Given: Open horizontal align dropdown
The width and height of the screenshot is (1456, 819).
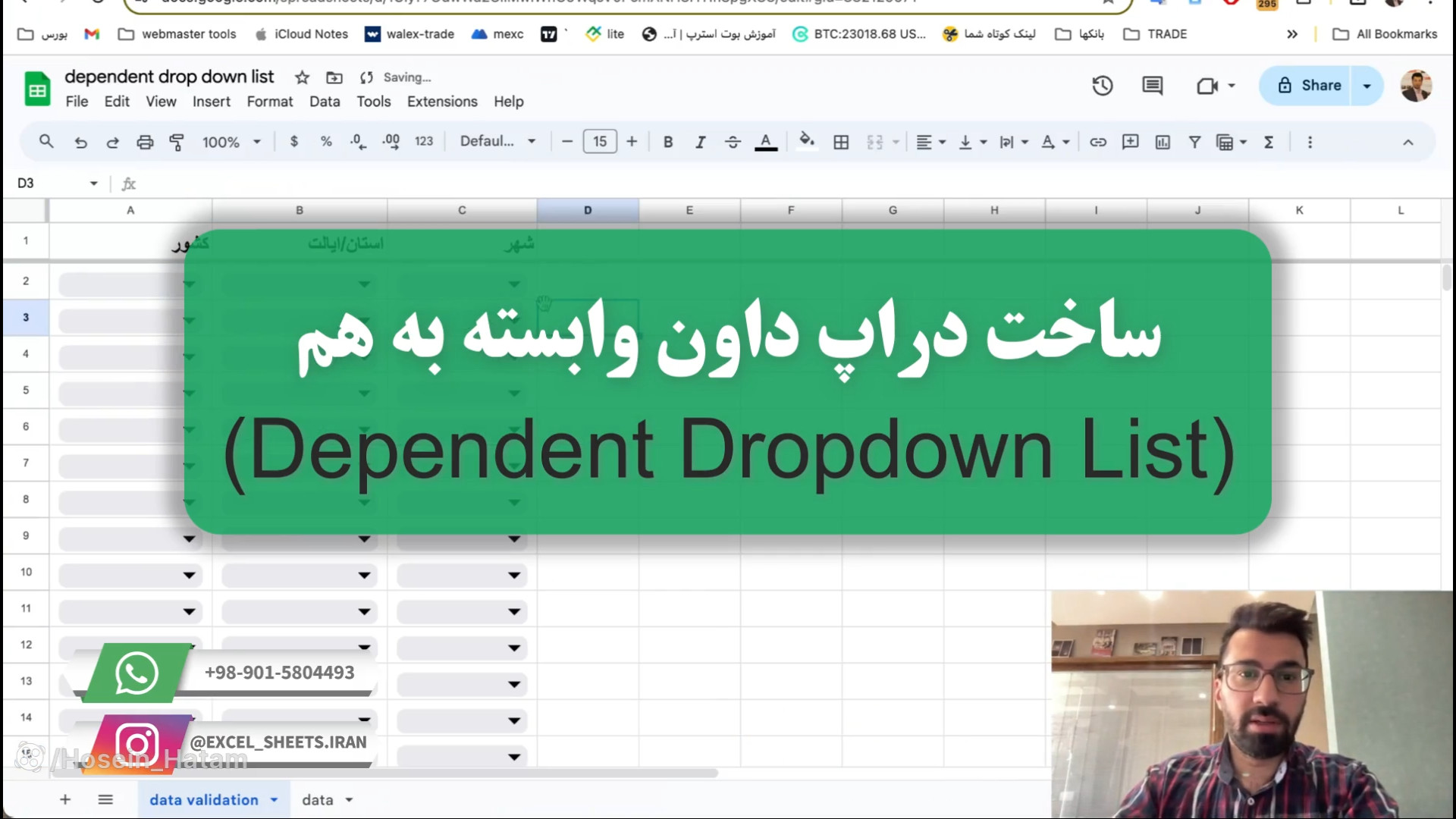Looking at the screenshot, I should [x=930, y=142].
